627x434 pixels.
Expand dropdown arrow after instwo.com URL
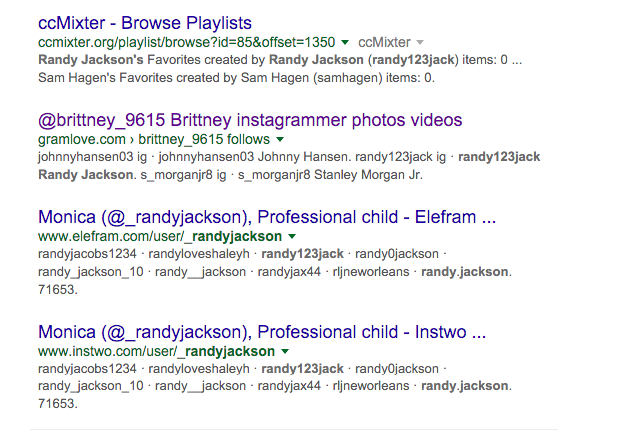(x=285, y=351)
